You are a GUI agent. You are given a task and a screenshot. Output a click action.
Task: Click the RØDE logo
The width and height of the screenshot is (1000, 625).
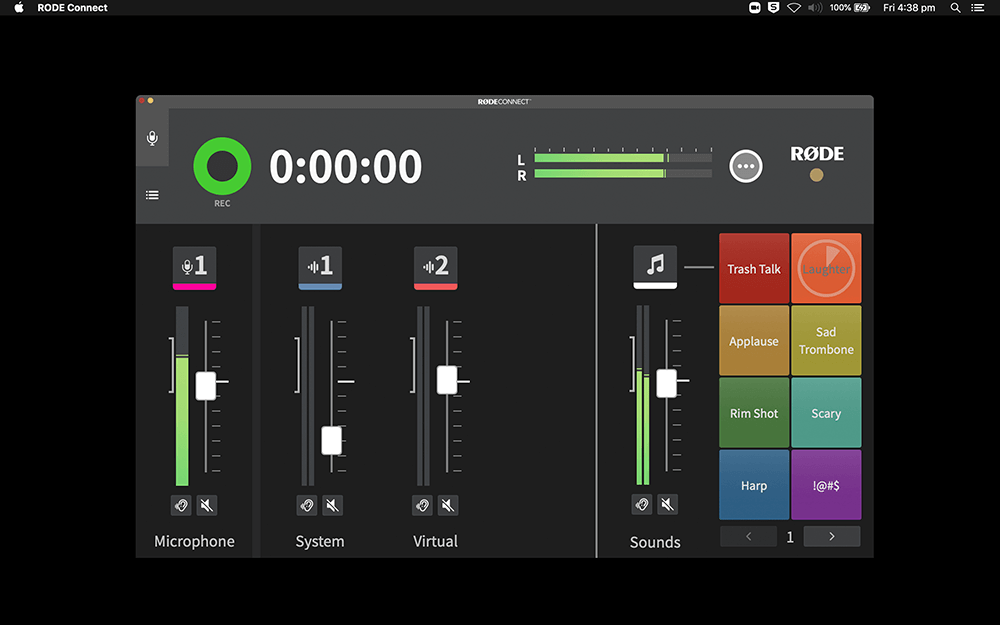pyautogui.click(x=817, y=154)
